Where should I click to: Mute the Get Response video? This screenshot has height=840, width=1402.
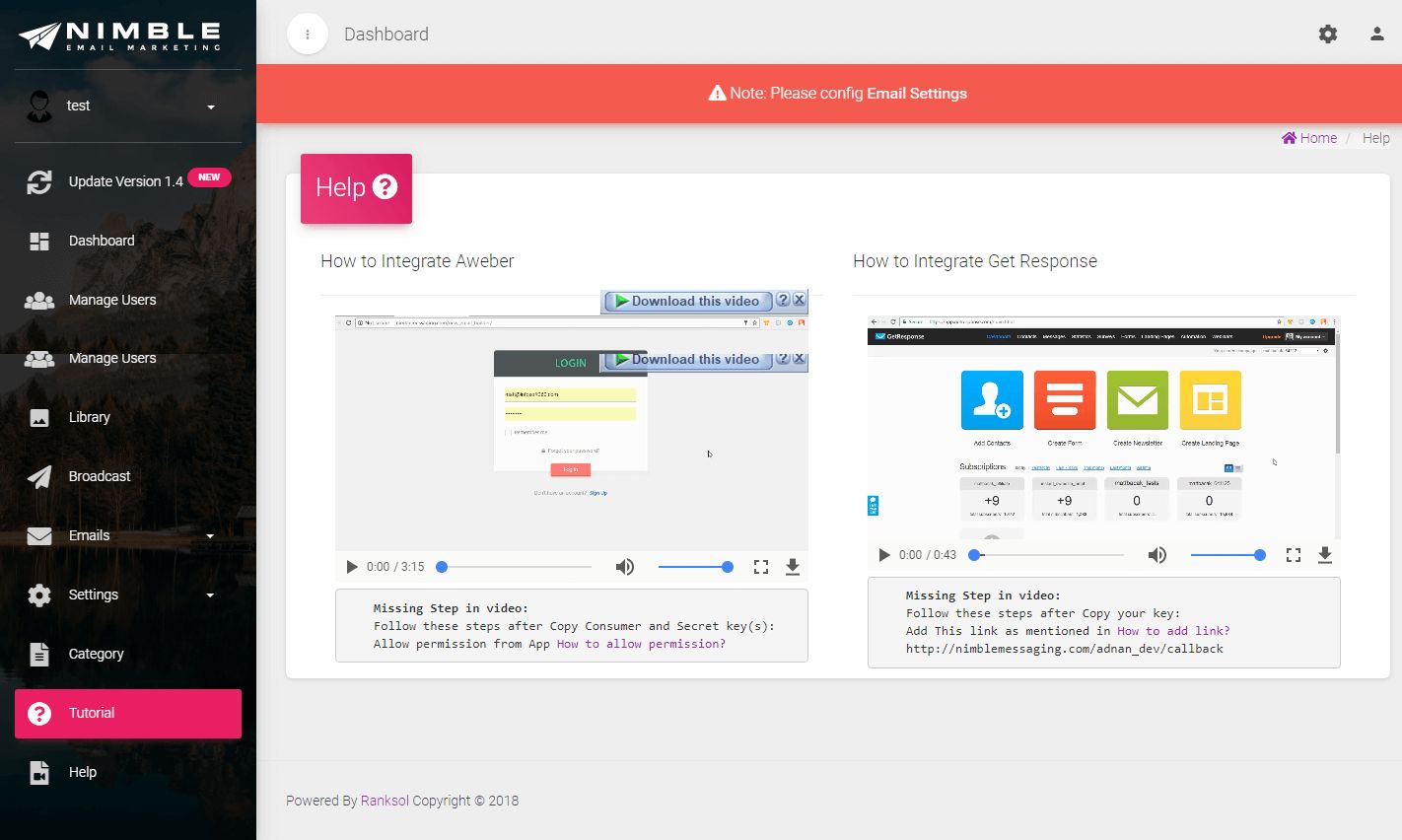click(x=1157, y=555)
